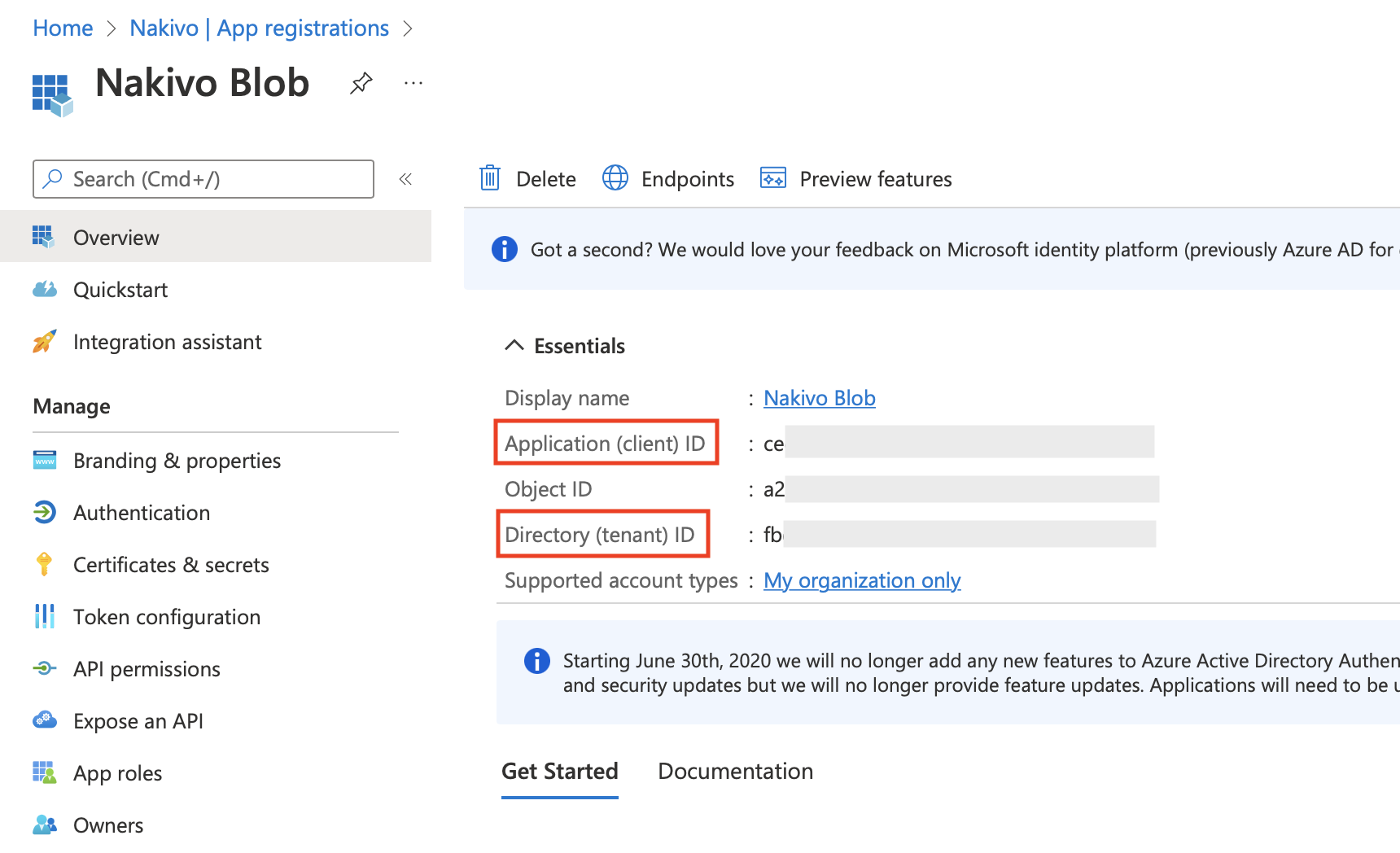1400x853 pixels.
Task: Navigate to Nakivo | App registrations breadcrumb
Action: [x=259, y=28]
